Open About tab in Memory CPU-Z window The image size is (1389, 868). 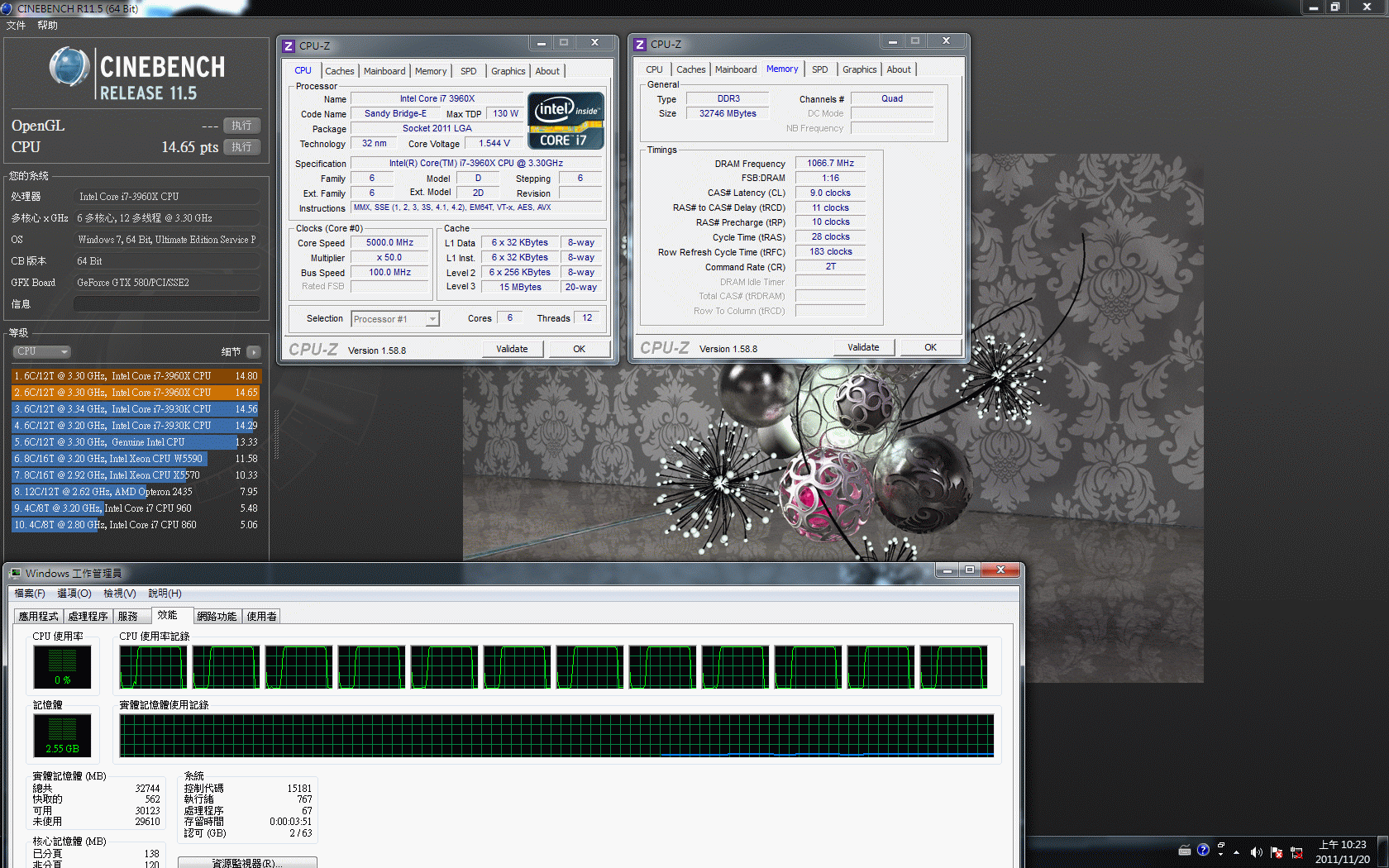(899, 69)
